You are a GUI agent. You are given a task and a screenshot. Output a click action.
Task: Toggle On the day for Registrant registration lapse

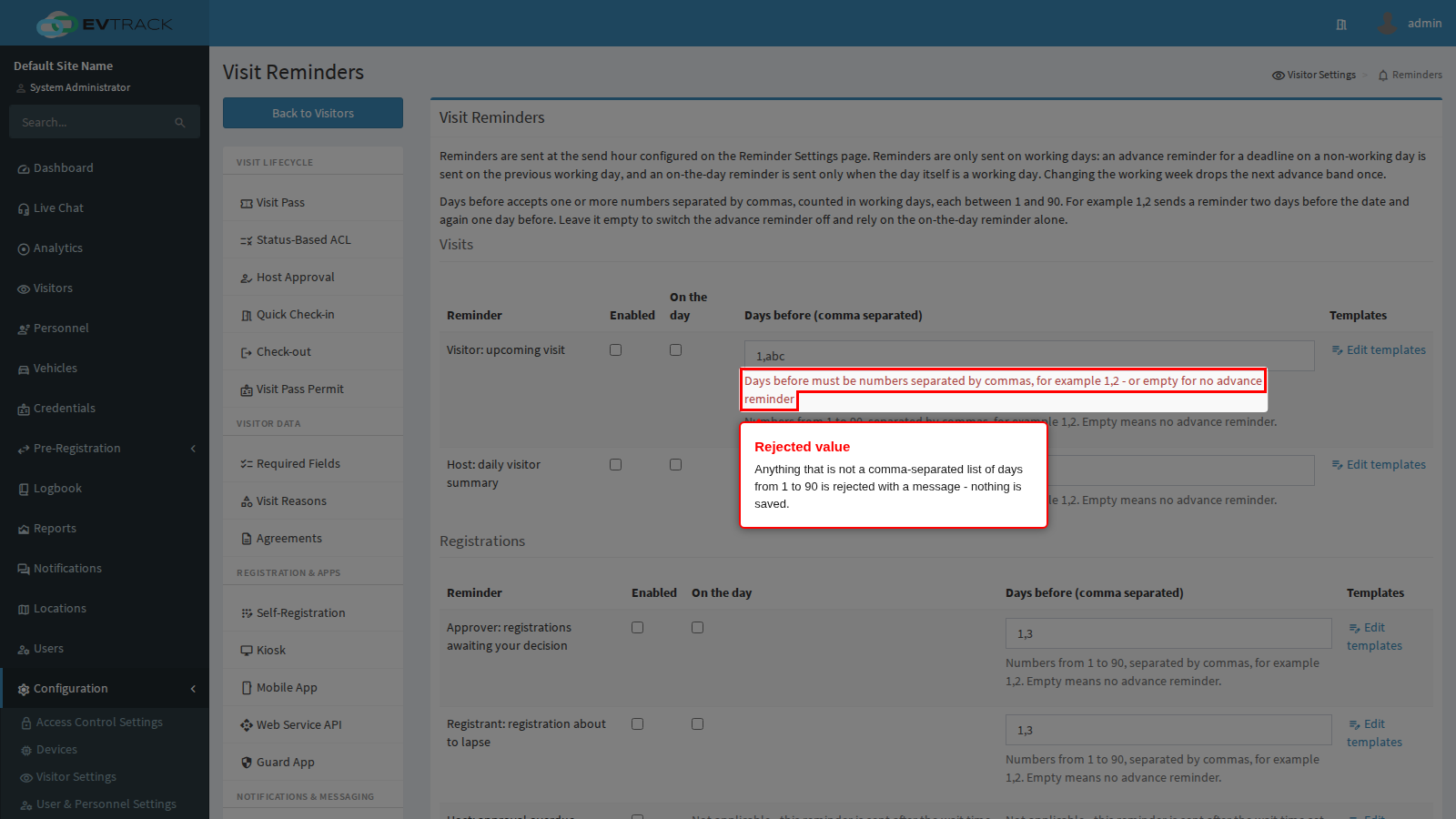(697, 724)
